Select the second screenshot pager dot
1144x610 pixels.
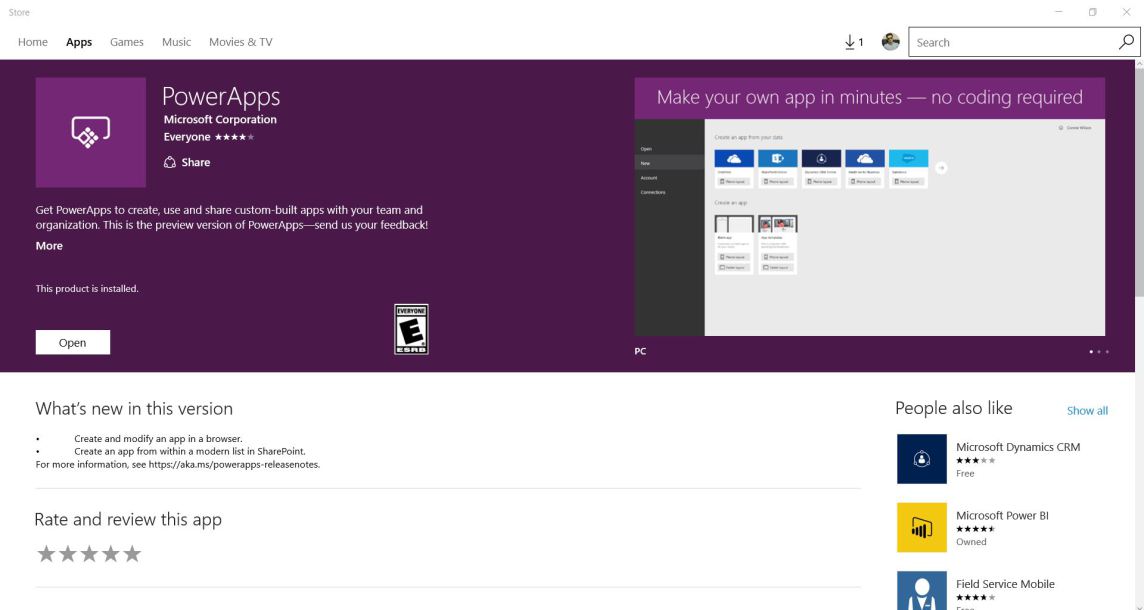point(1099,352)
